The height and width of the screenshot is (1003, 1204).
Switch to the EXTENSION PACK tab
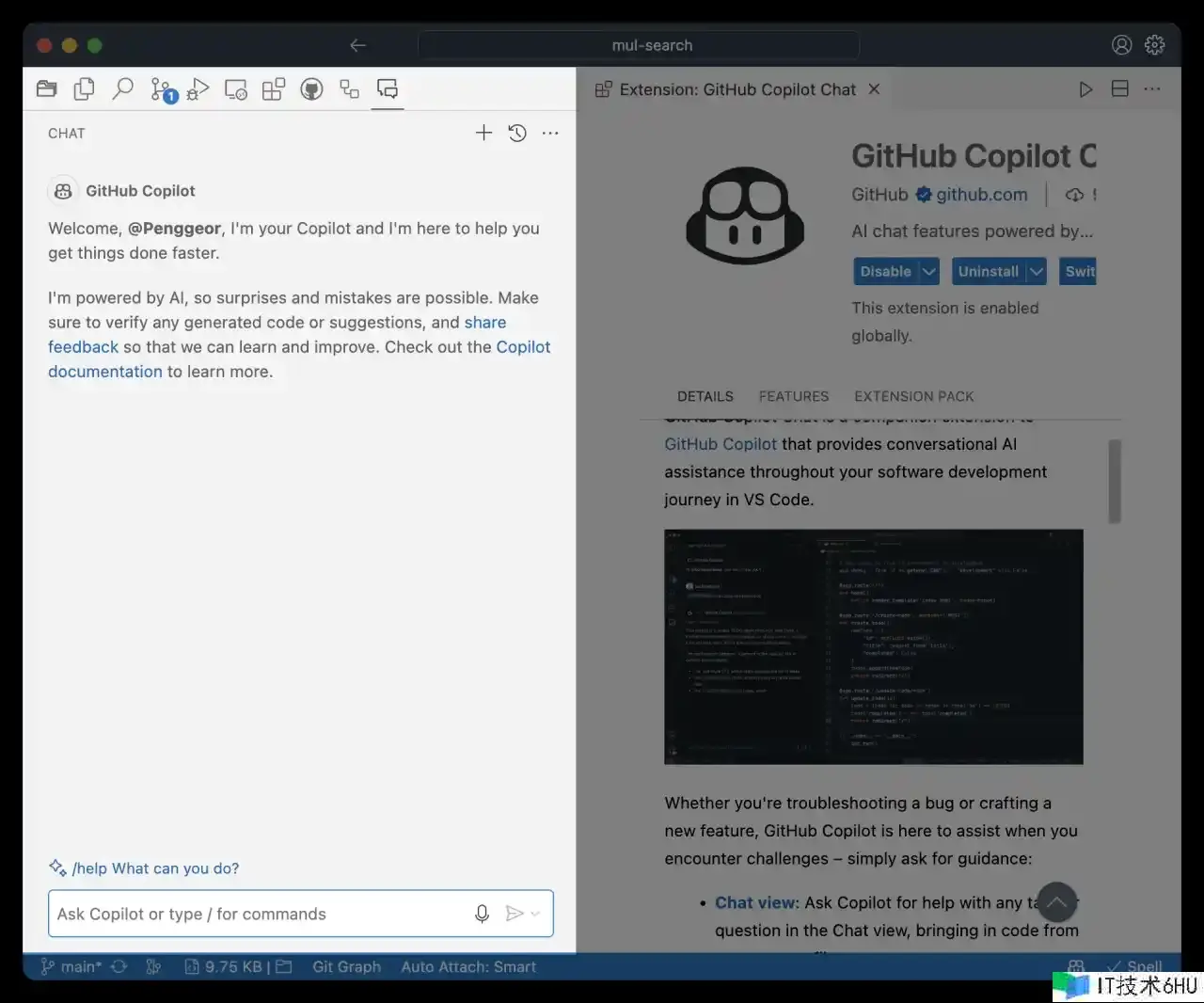[x=913, y=396]
